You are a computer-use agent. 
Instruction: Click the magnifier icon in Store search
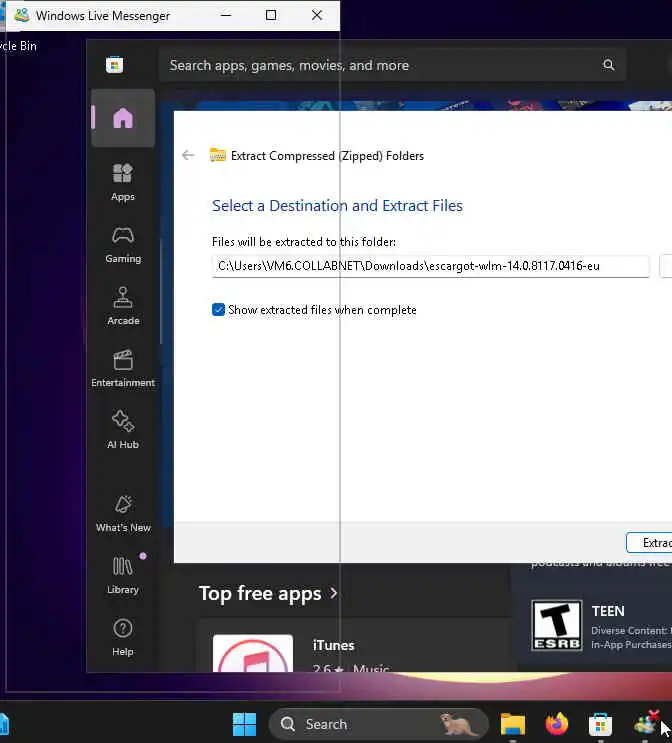click(x=608, y=65)
